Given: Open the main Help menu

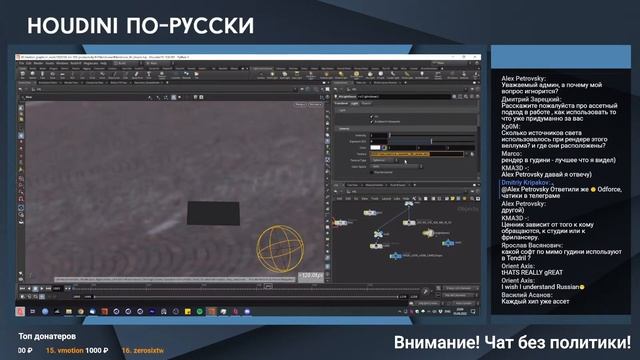Looking at the screenshot, I should click(103, 63).
